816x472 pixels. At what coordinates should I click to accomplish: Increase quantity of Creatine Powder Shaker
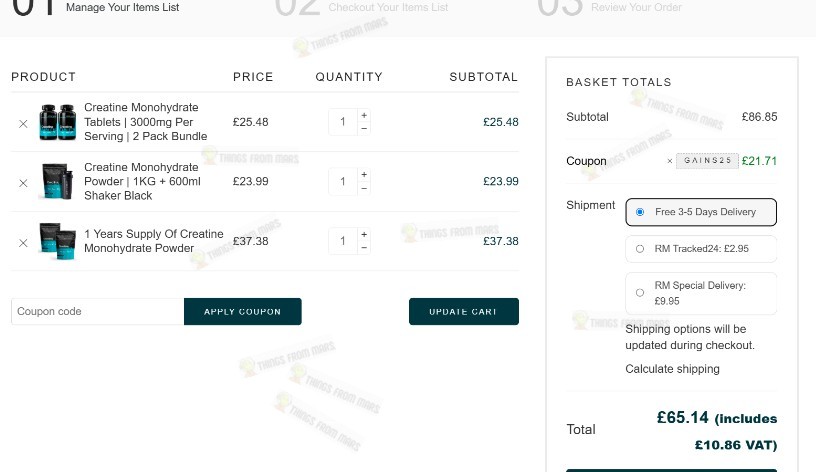(364, 175)
